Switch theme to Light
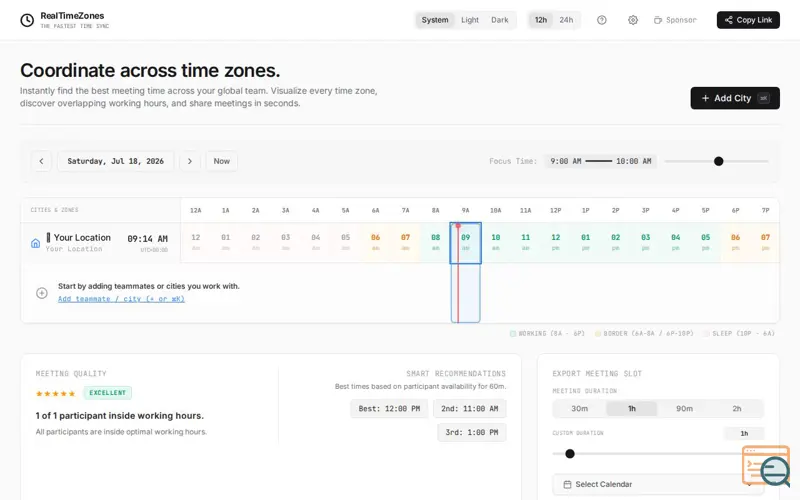The image size is (800, 500). click(x=470, y=20)
